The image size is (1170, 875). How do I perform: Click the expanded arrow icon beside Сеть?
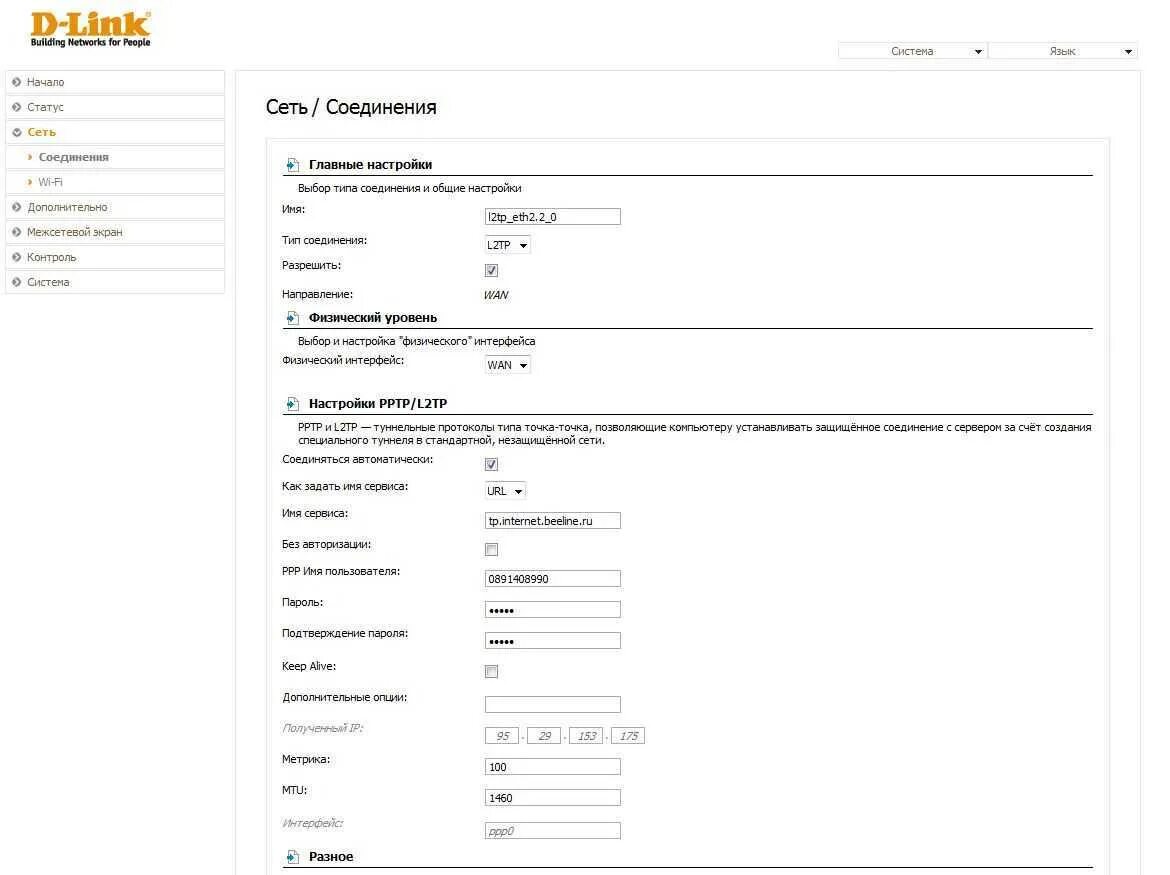16,132
